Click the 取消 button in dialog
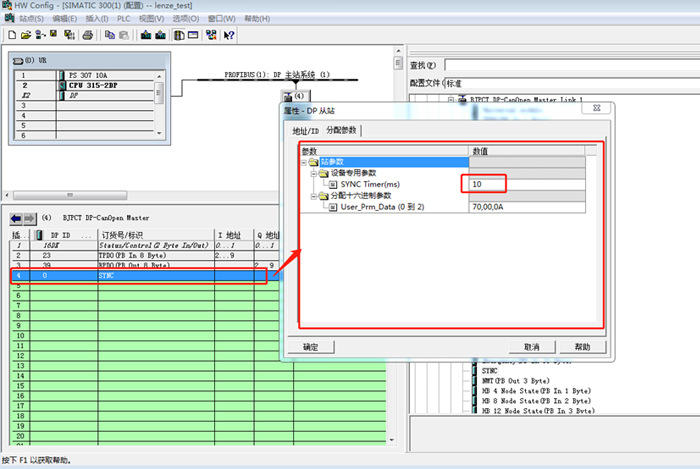The image size is (700, 469). 532,347
